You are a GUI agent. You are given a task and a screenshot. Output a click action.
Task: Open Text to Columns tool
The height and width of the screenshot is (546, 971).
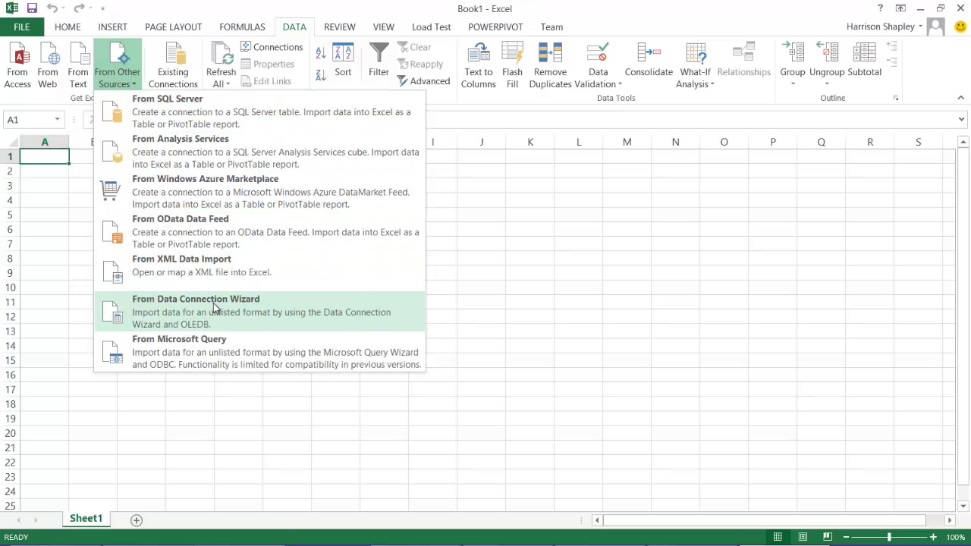pos(478,64)
